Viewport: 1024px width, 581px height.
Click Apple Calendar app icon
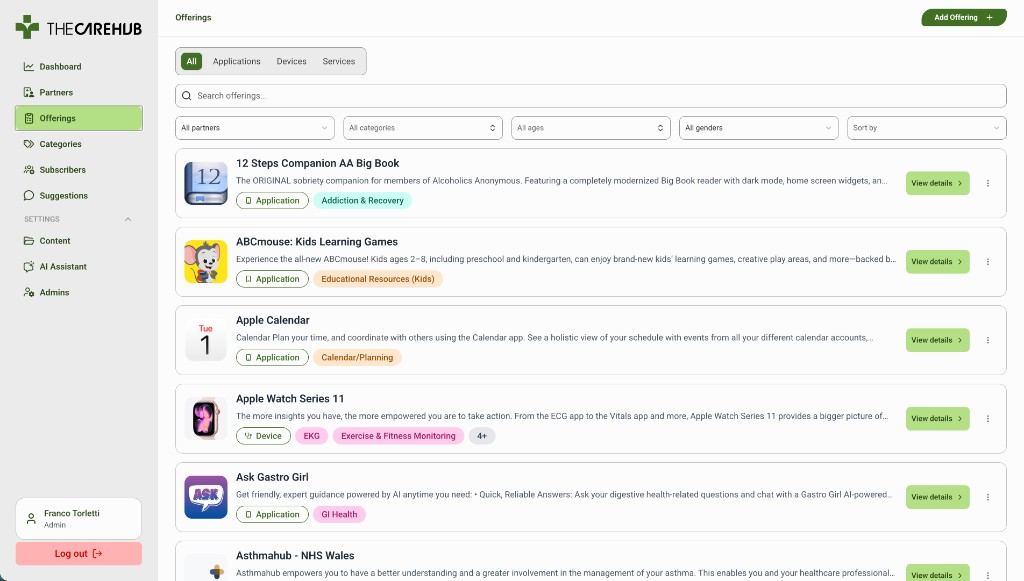point(206,340)
